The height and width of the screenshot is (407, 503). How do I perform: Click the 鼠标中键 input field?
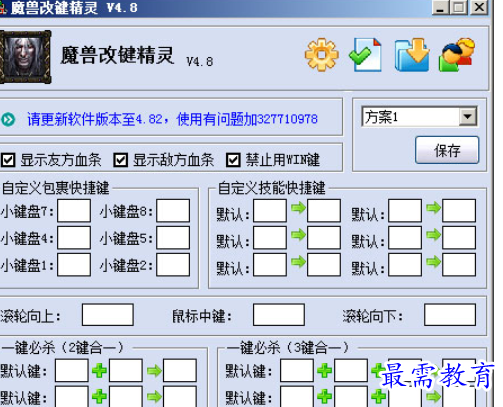(279, 314)
